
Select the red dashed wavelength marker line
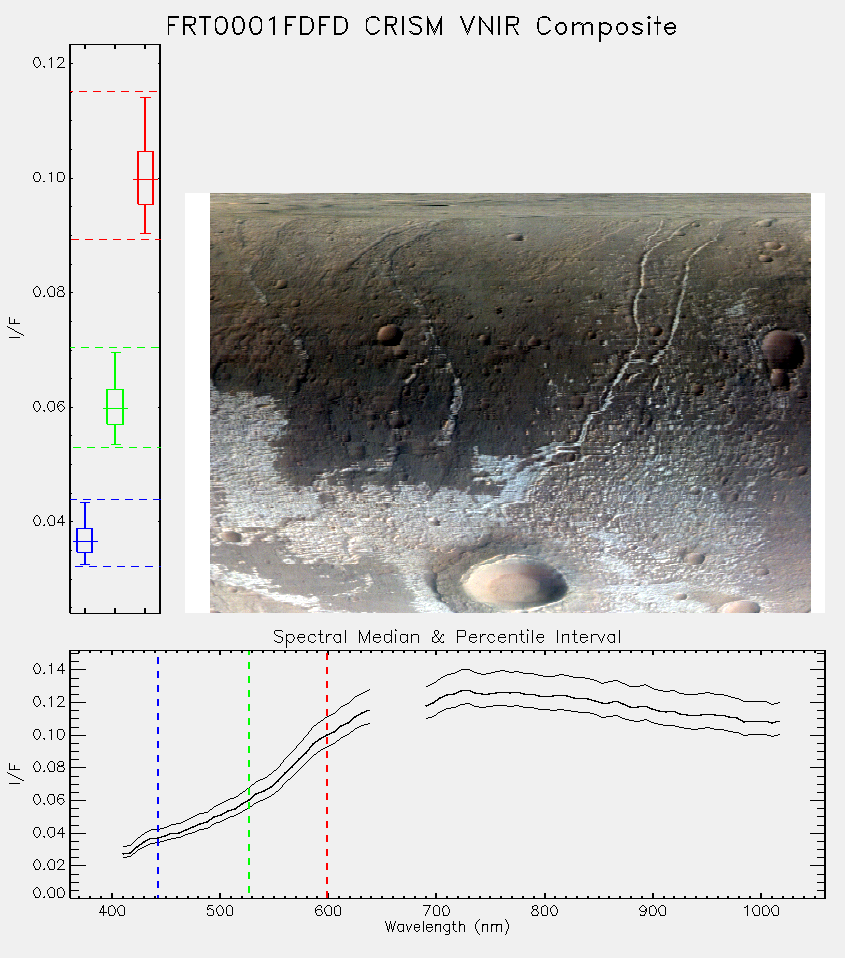point(327,775)
